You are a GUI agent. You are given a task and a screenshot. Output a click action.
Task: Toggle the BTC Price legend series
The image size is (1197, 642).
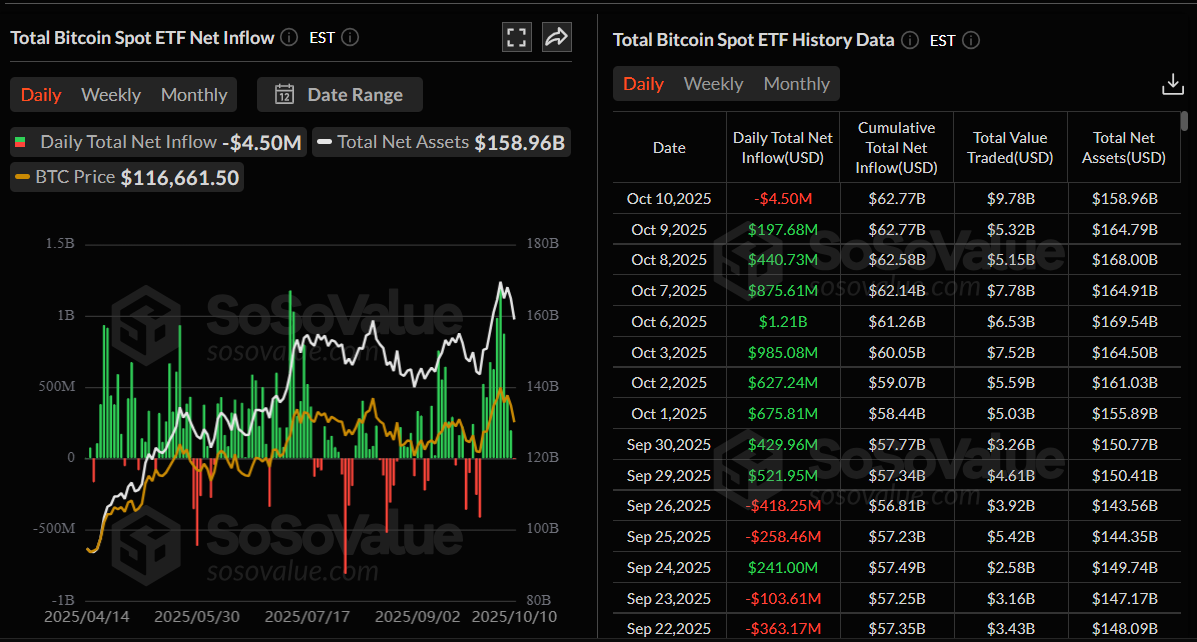tap(126, 178)
